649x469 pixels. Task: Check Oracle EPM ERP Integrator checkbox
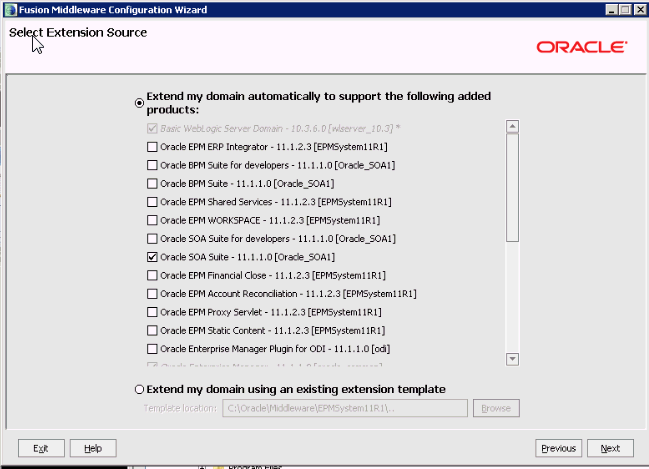point(152,147)
